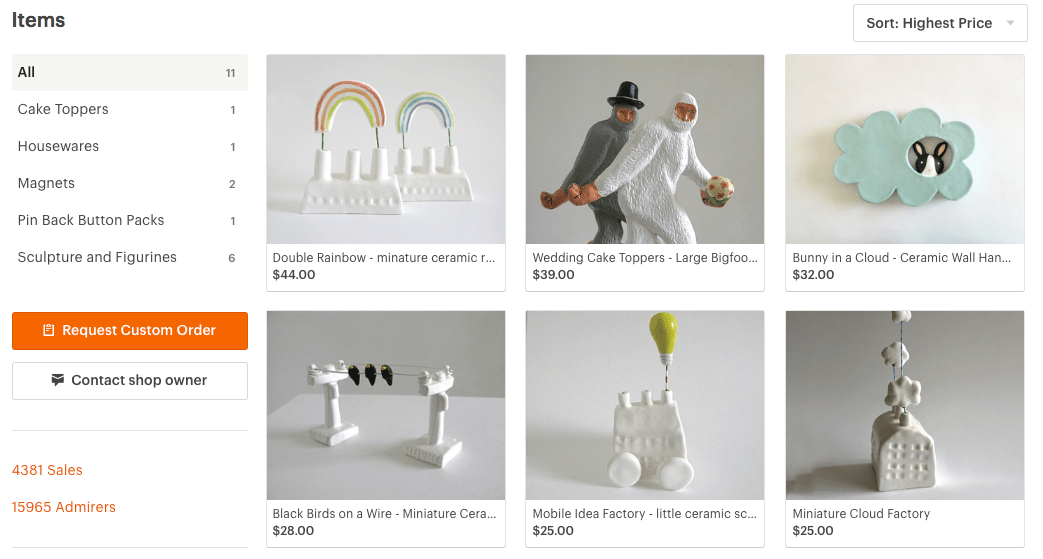
Task: Show the Housewares category
Action: point(130,146)
